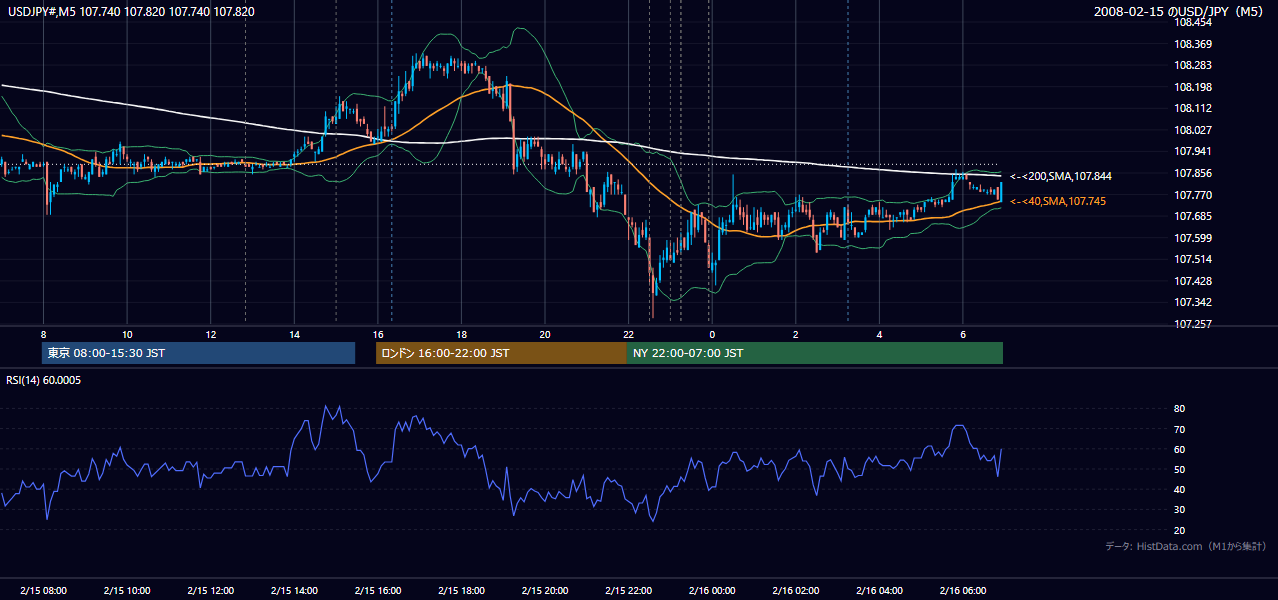This screenshot has width=1278, height=600.
Task: Click the RSI axis level 70
Action: [1180, 429]
